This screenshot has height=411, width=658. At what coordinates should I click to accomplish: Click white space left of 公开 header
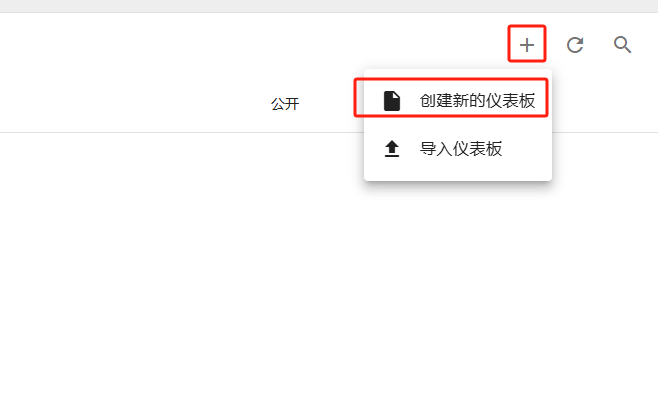tap(134, 104)
